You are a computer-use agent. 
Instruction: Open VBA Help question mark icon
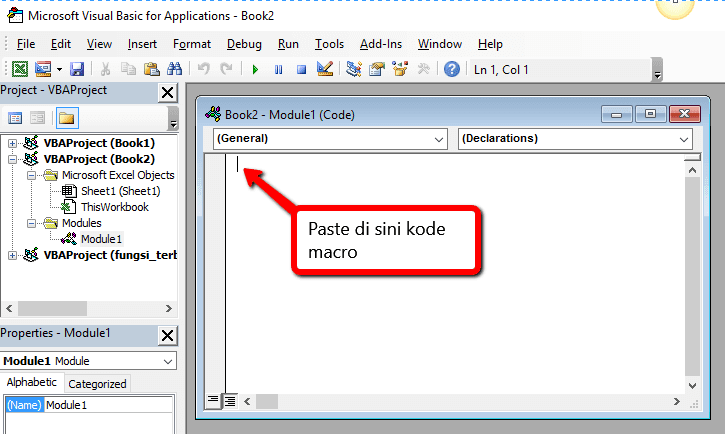pyautogui.click(x=452, y=69)
